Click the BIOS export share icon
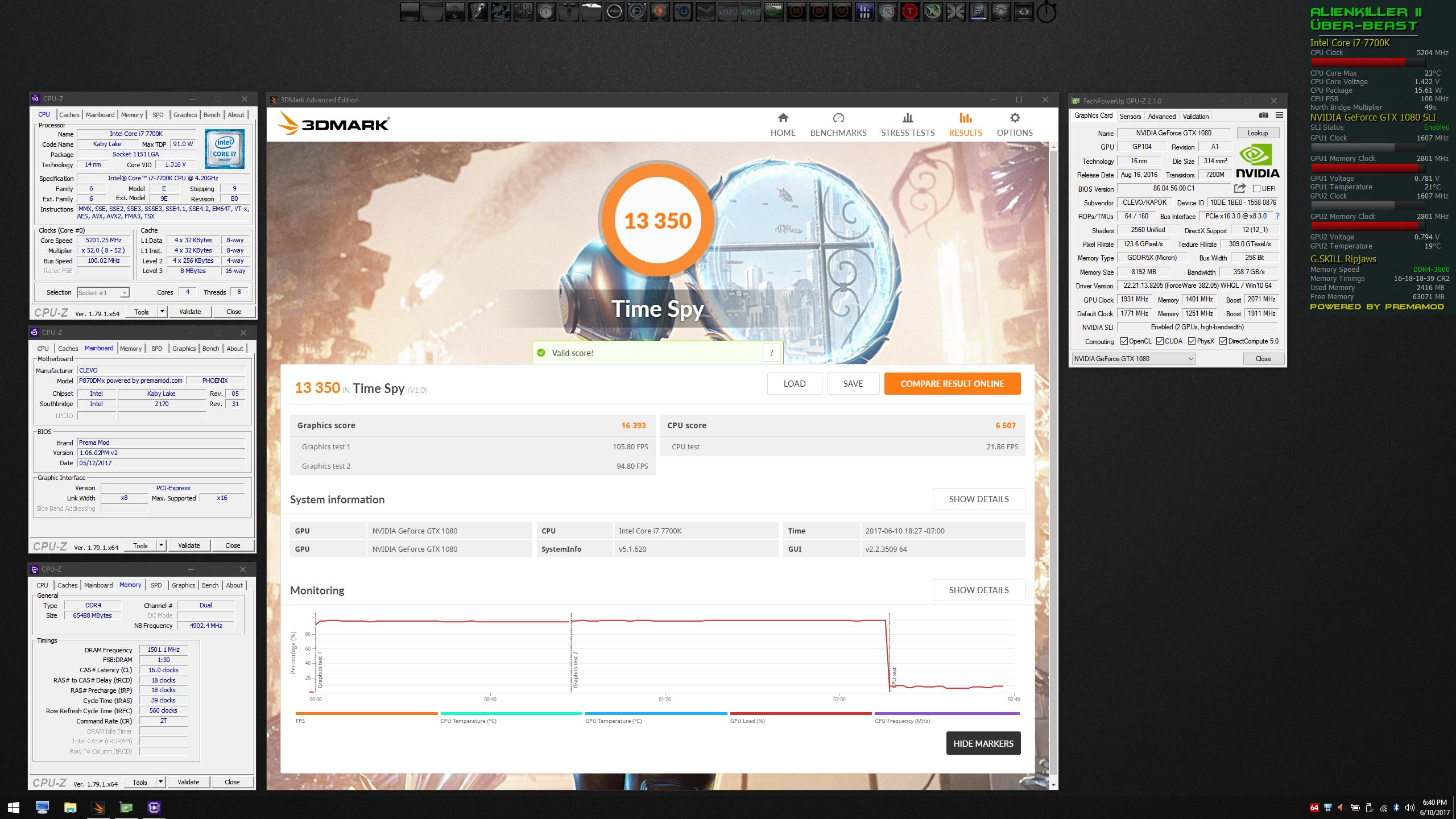This screenshot has width=1456, height=819. (1240, 188)
